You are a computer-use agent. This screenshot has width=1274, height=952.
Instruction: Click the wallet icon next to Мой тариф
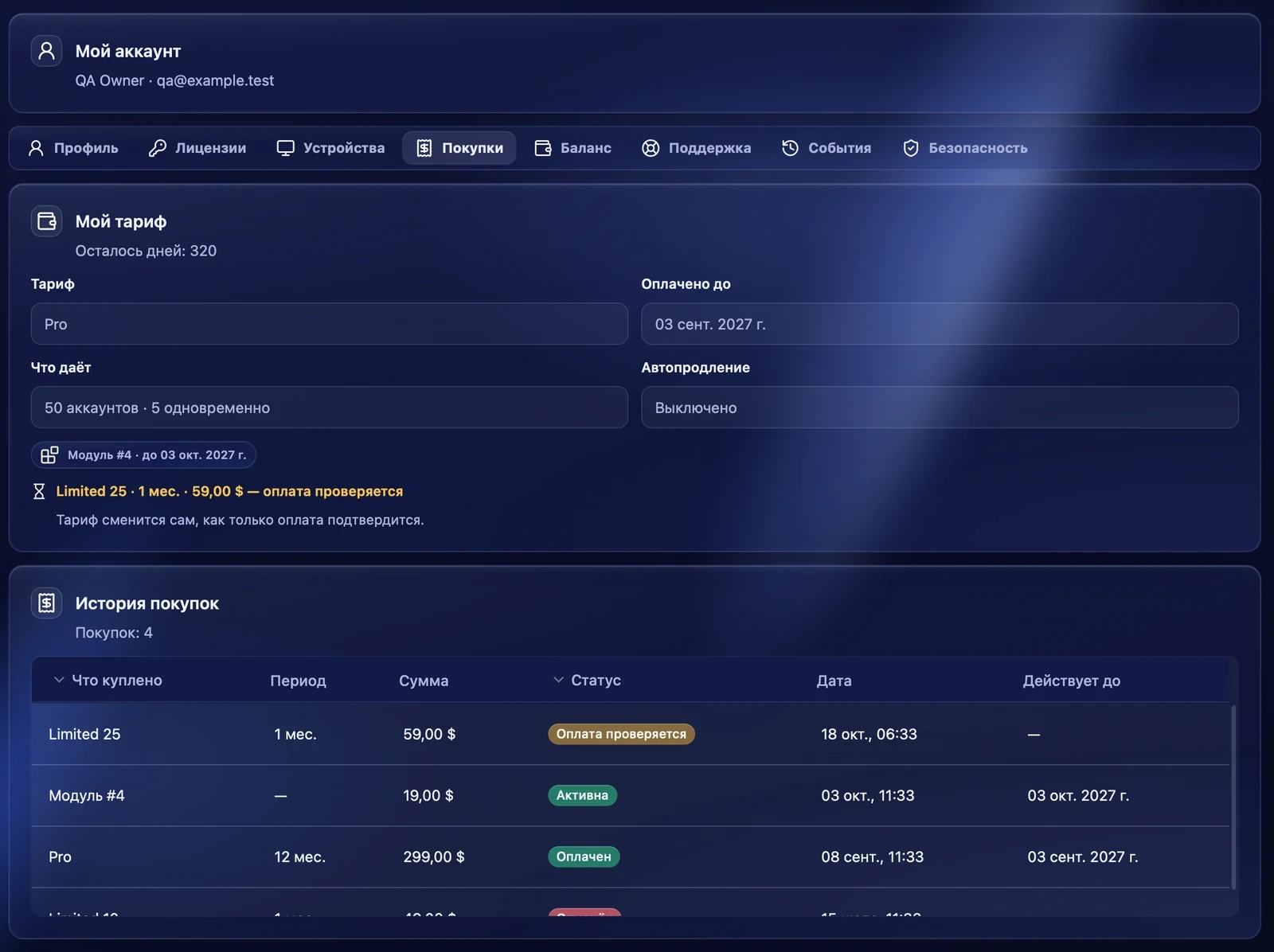[x=46, y=221]
